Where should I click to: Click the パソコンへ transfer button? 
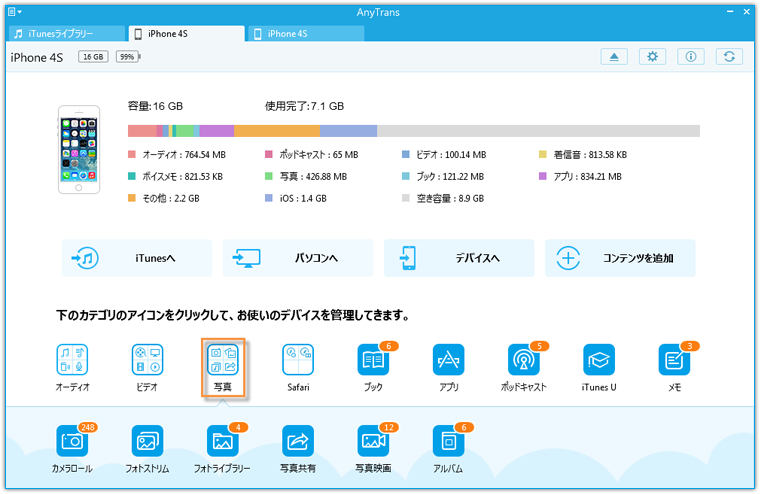coord(298,258)
